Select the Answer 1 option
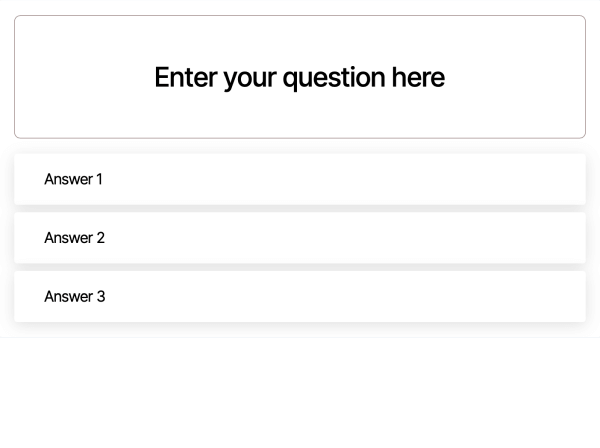The image size is (600, 448). tap(299, 179)
